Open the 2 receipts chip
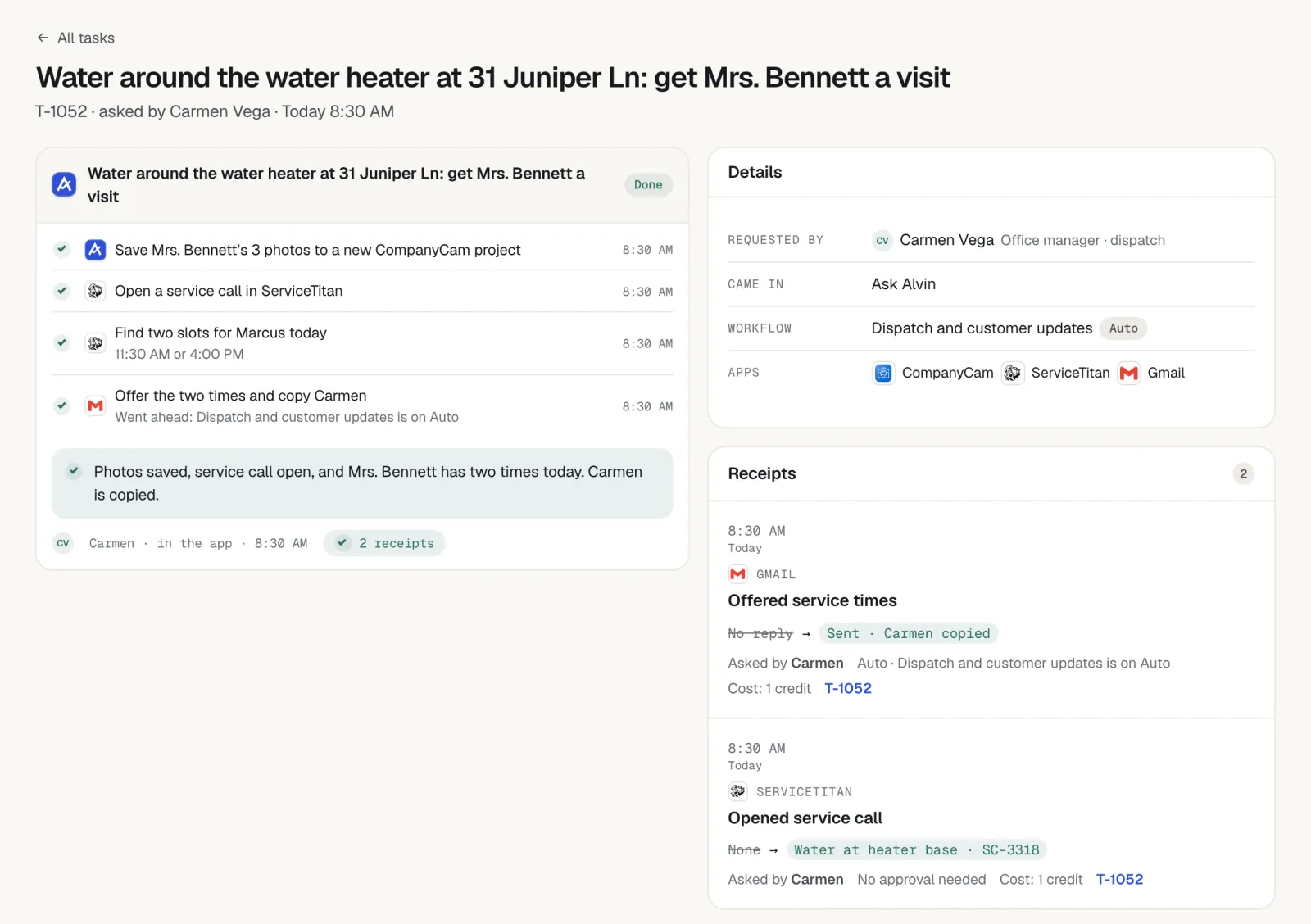This screenshot has width=1311, height=924. [384, 543]
